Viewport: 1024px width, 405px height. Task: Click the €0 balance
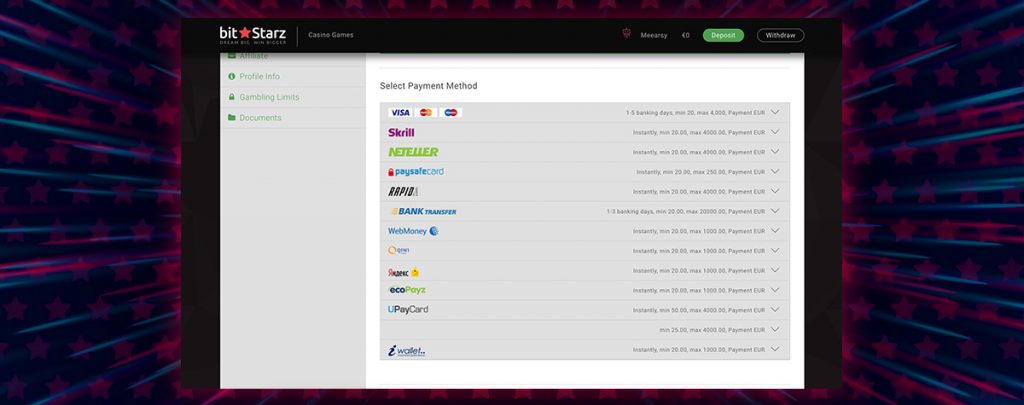tap(685, 35)
